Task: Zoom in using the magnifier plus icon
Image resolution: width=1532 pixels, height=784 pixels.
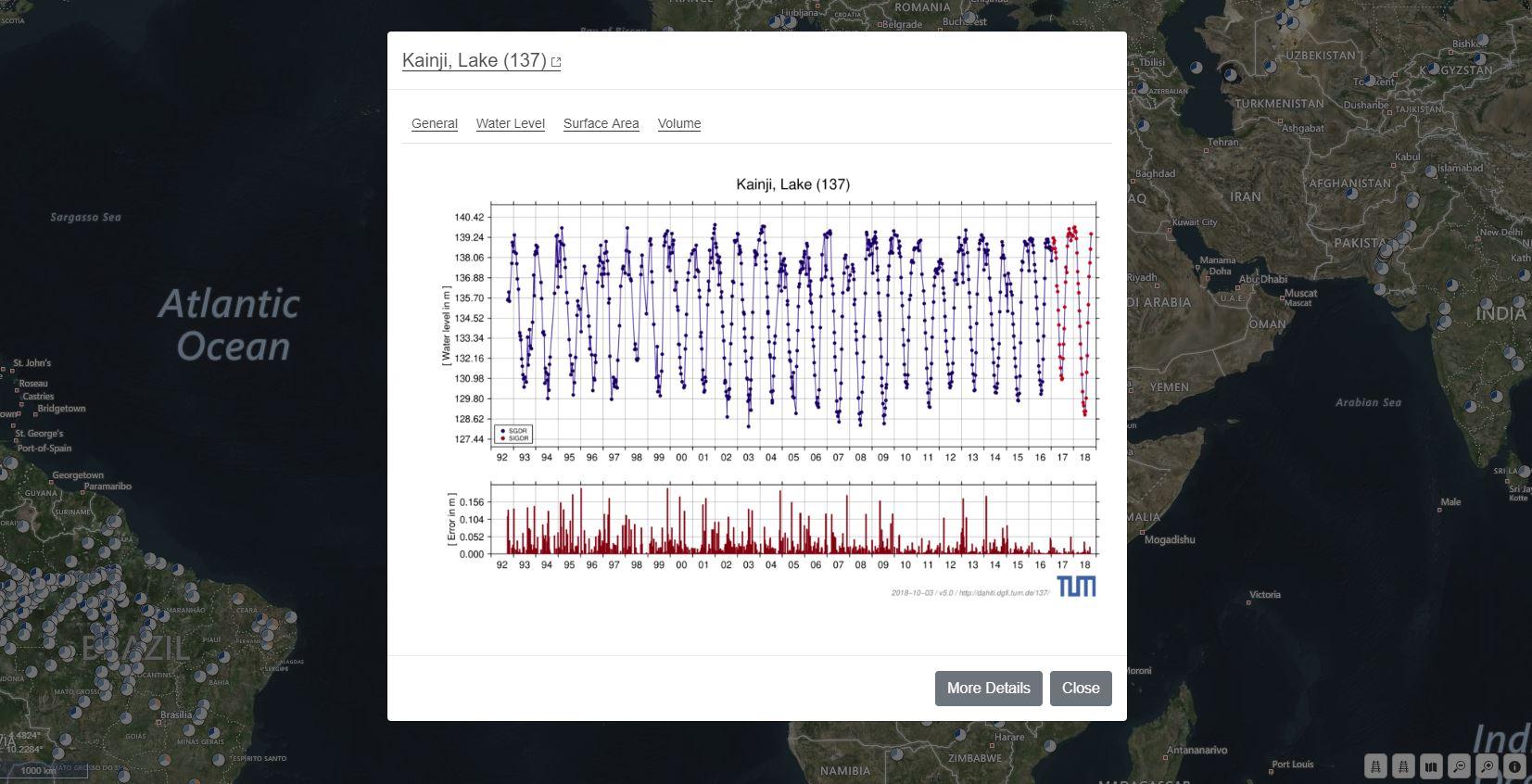Action: point(1488,766)
